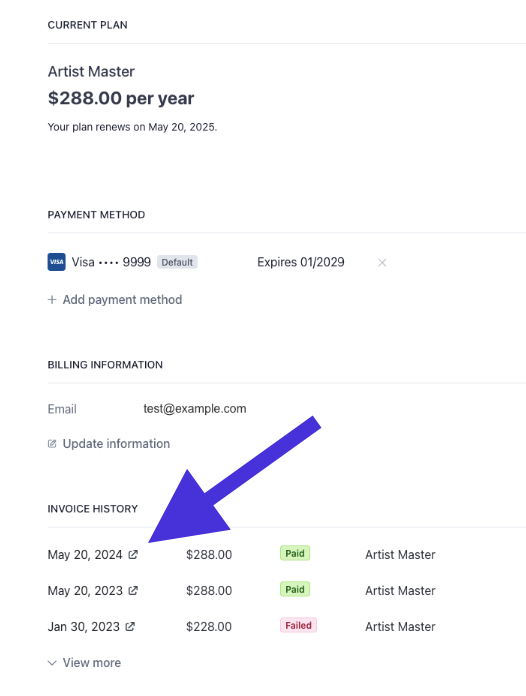Screen dimensions: 526x696
Task: Click the View more link
Action: point(92,663)
